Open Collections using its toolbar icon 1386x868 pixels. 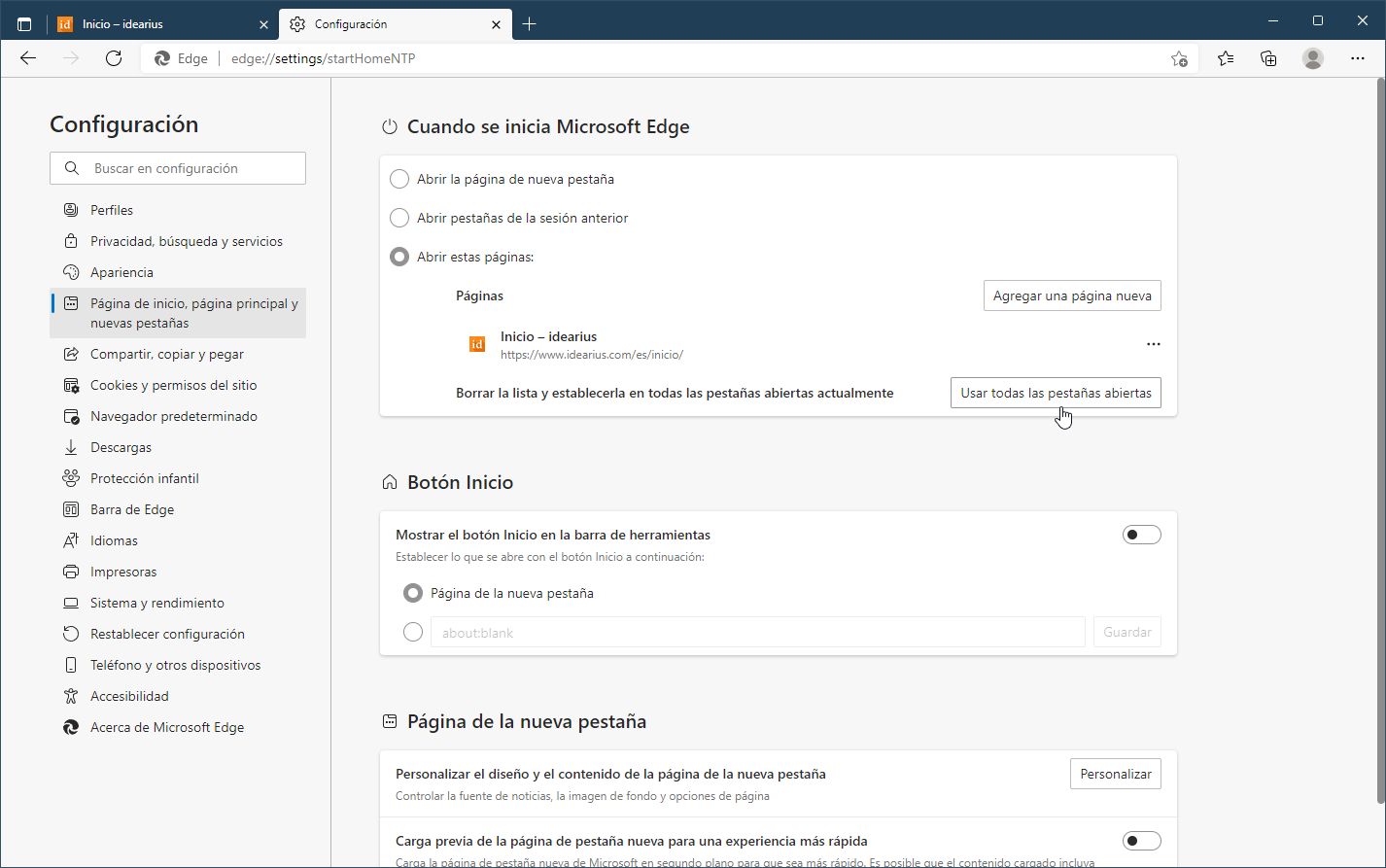[1268, 58]
